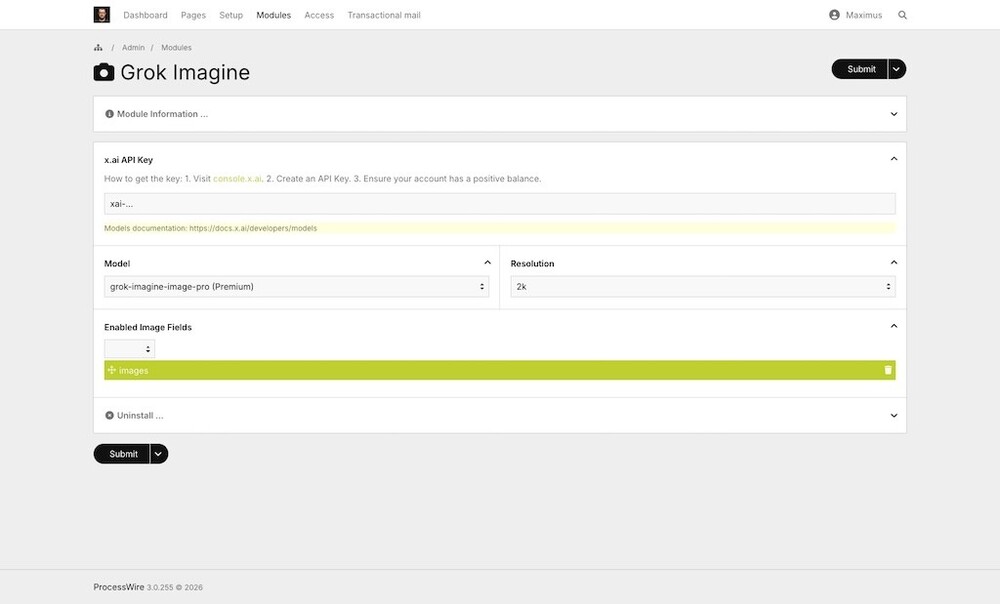The image size is (1000, 604).
Task: Click the drag handle on images row
Action: [x=112, y=370]
